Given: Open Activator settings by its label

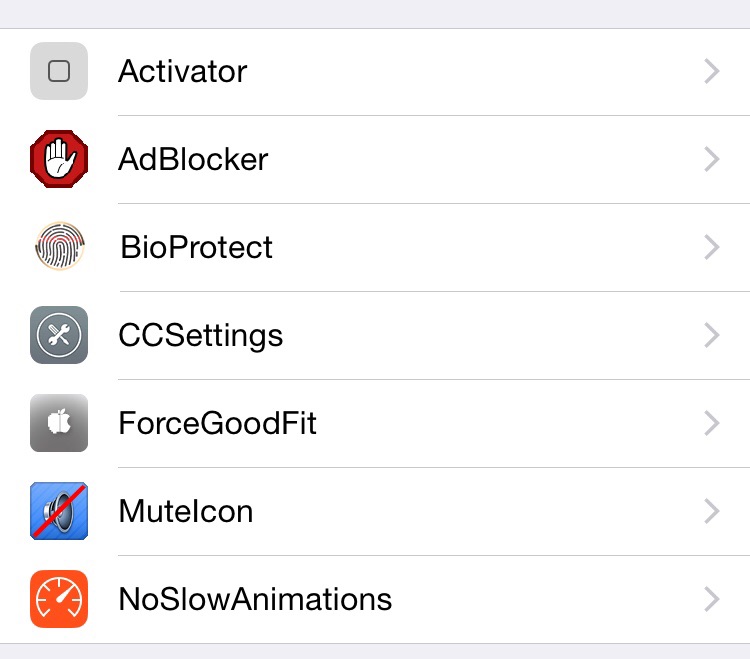Looking at the screenshot, I should (182, 71).
